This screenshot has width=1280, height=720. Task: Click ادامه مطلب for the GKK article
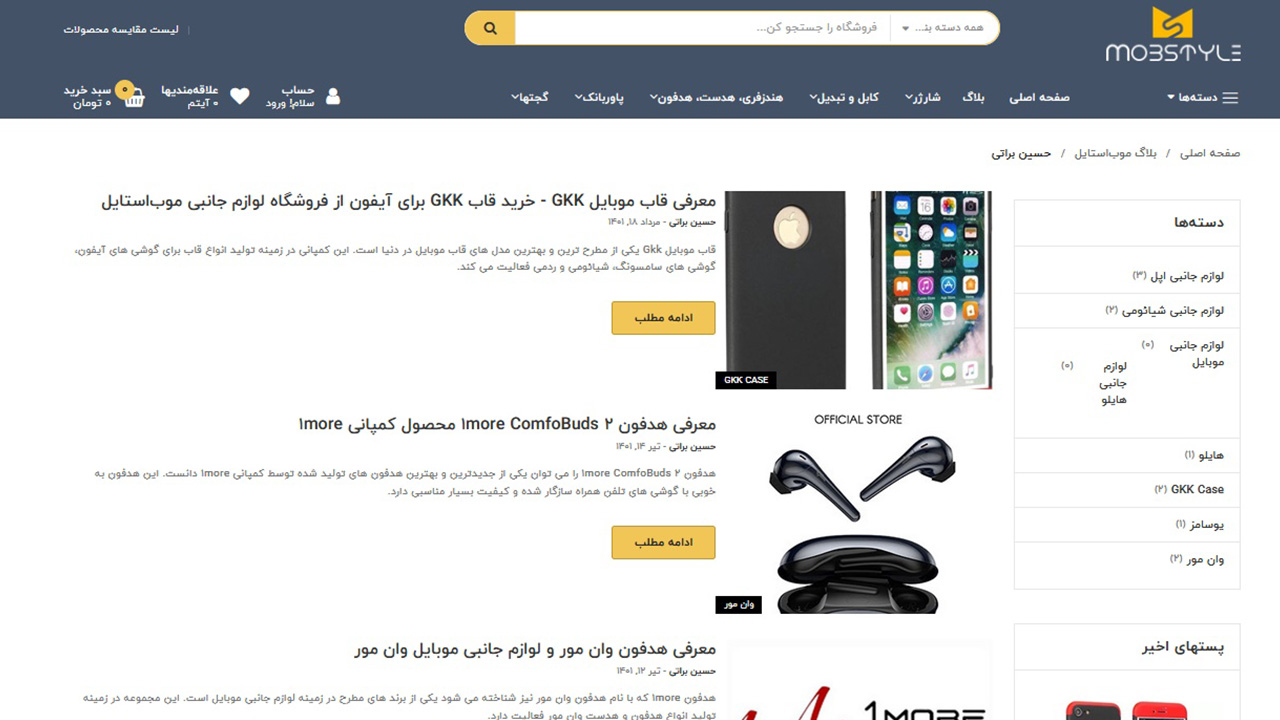(663, 318)
